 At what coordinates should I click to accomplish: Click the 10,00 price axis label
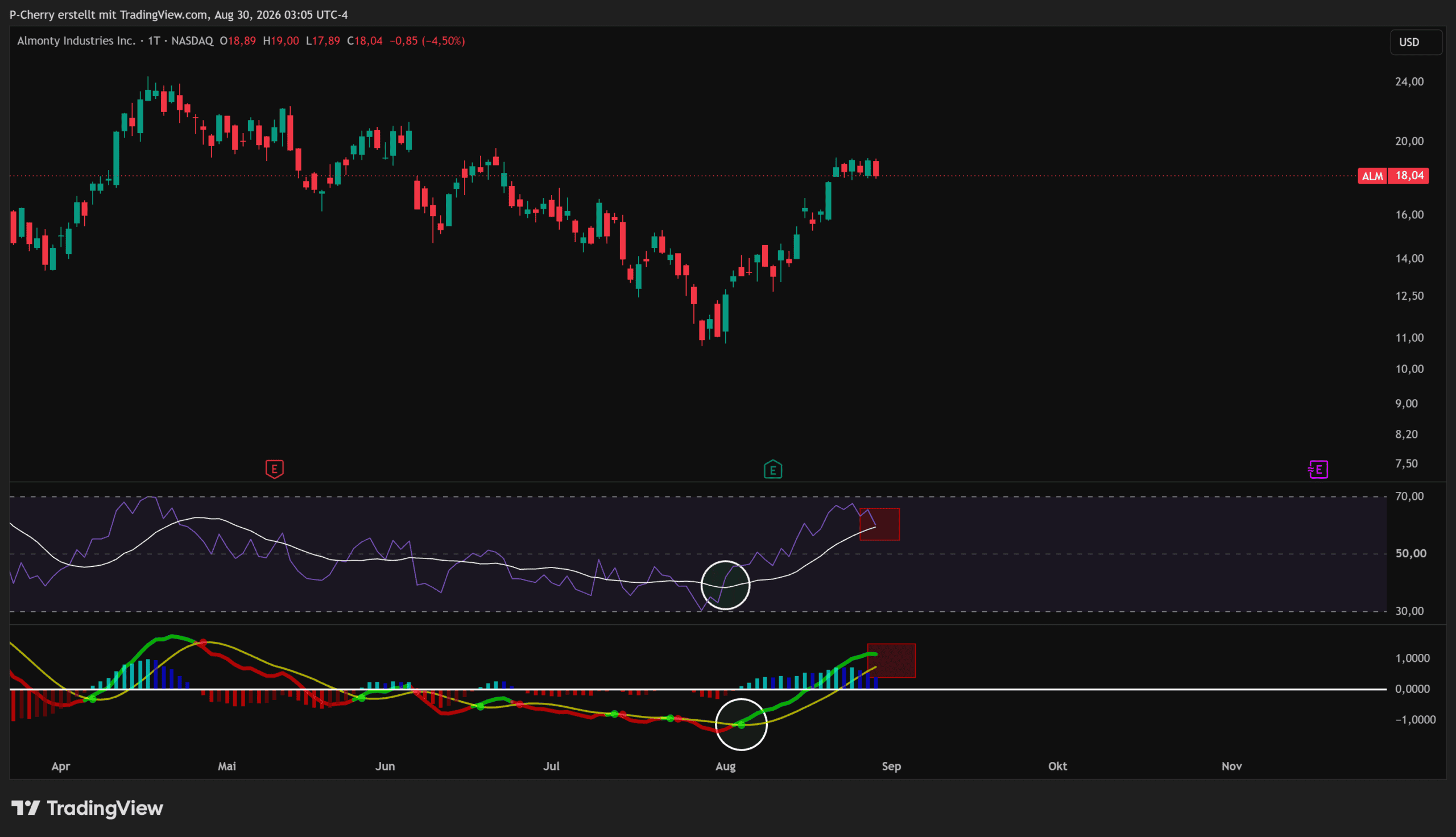tap(1409, 369)
